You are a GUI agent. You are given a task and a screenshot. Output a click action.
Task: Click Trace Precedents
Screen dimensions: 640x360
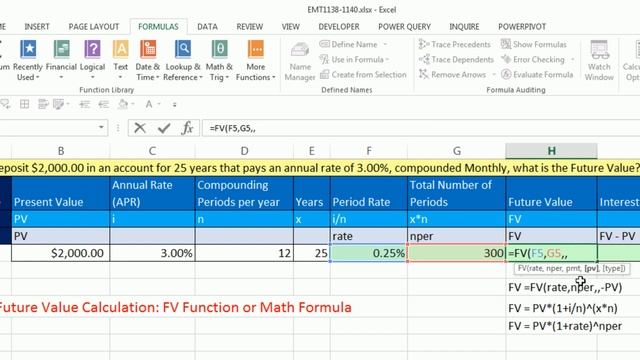(455, 44)
